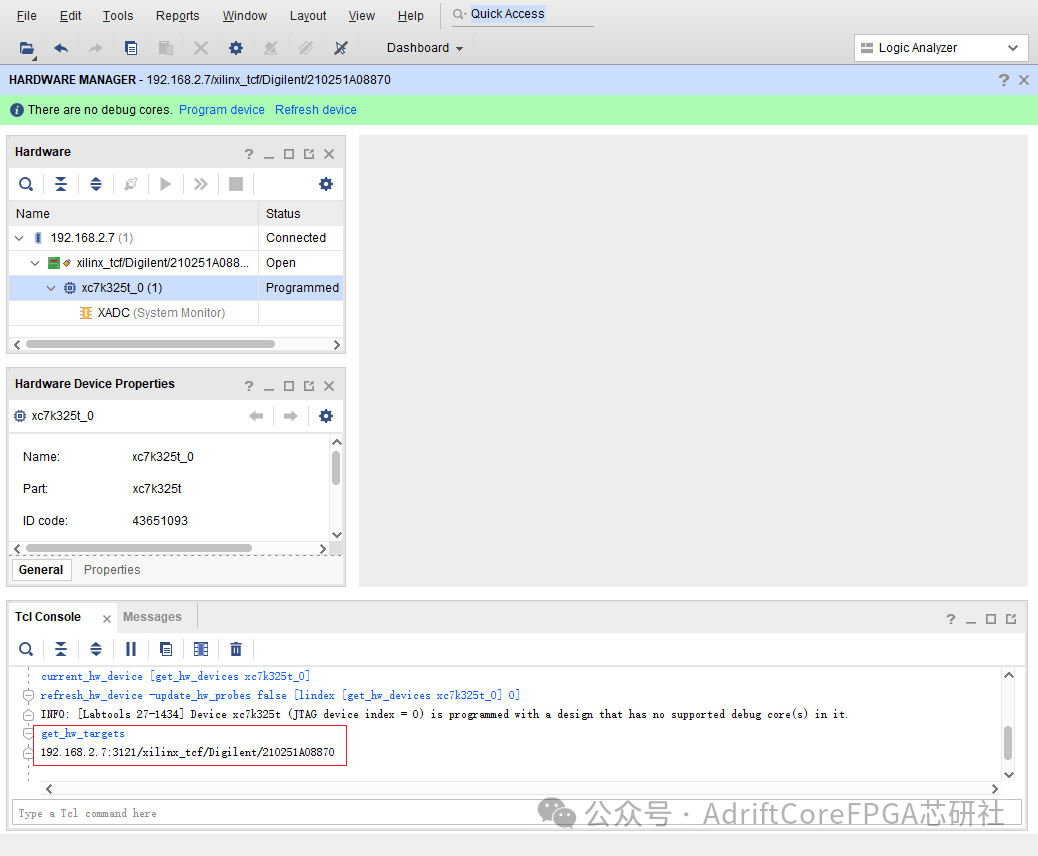This screenshot has width=1038, height=856.
Task: Open Hardware panel settings gear
Action: pos(326,184)
